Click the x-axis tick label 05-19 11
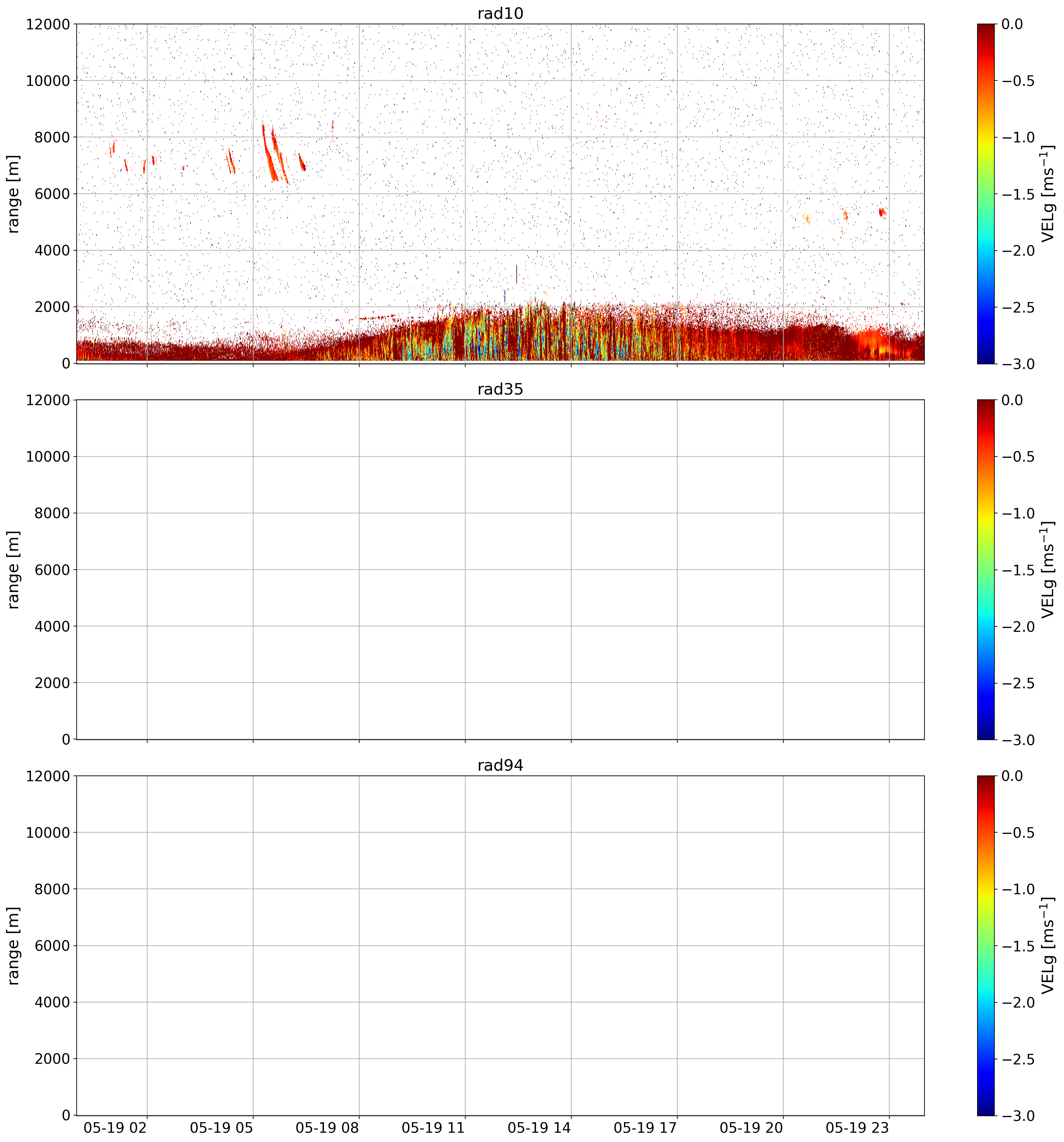Screen dimensions: 1064x1142 click(x=433, y=1128)
